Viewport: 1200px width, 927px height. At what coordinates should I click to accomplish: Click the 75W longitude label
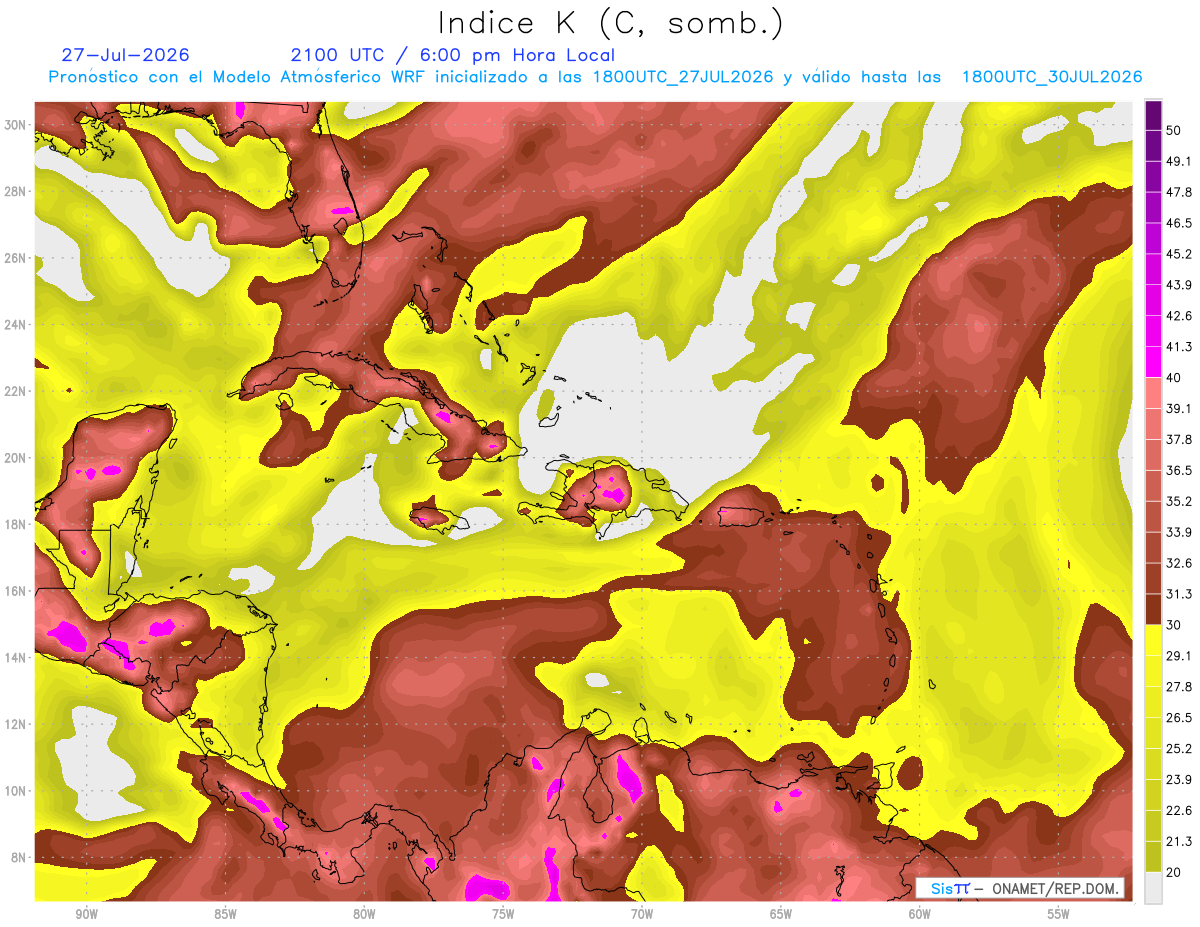503,915
